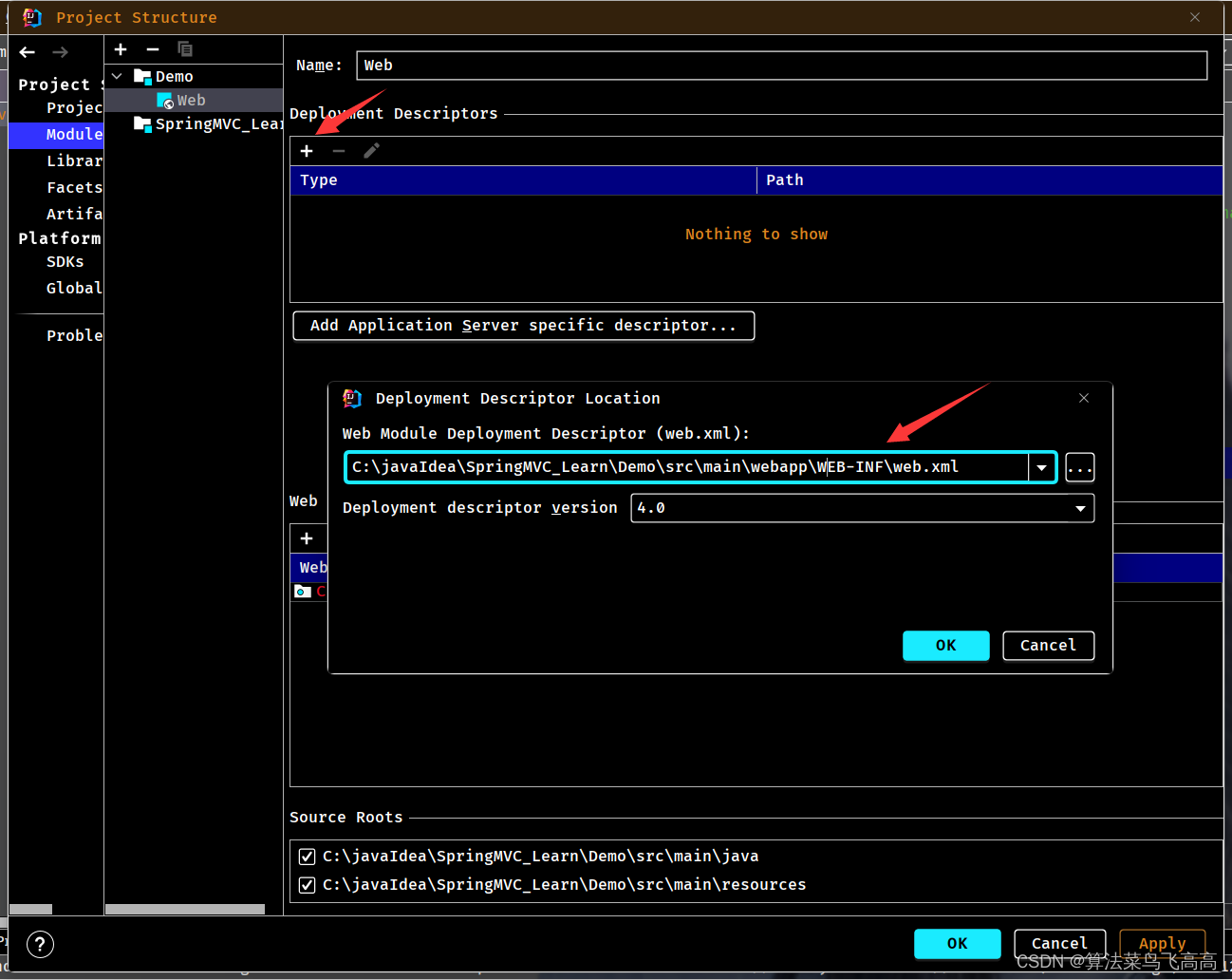This screenshot has height=980, width=1232.
Task: Open Facets in the settings list
Action: [74, 188]
